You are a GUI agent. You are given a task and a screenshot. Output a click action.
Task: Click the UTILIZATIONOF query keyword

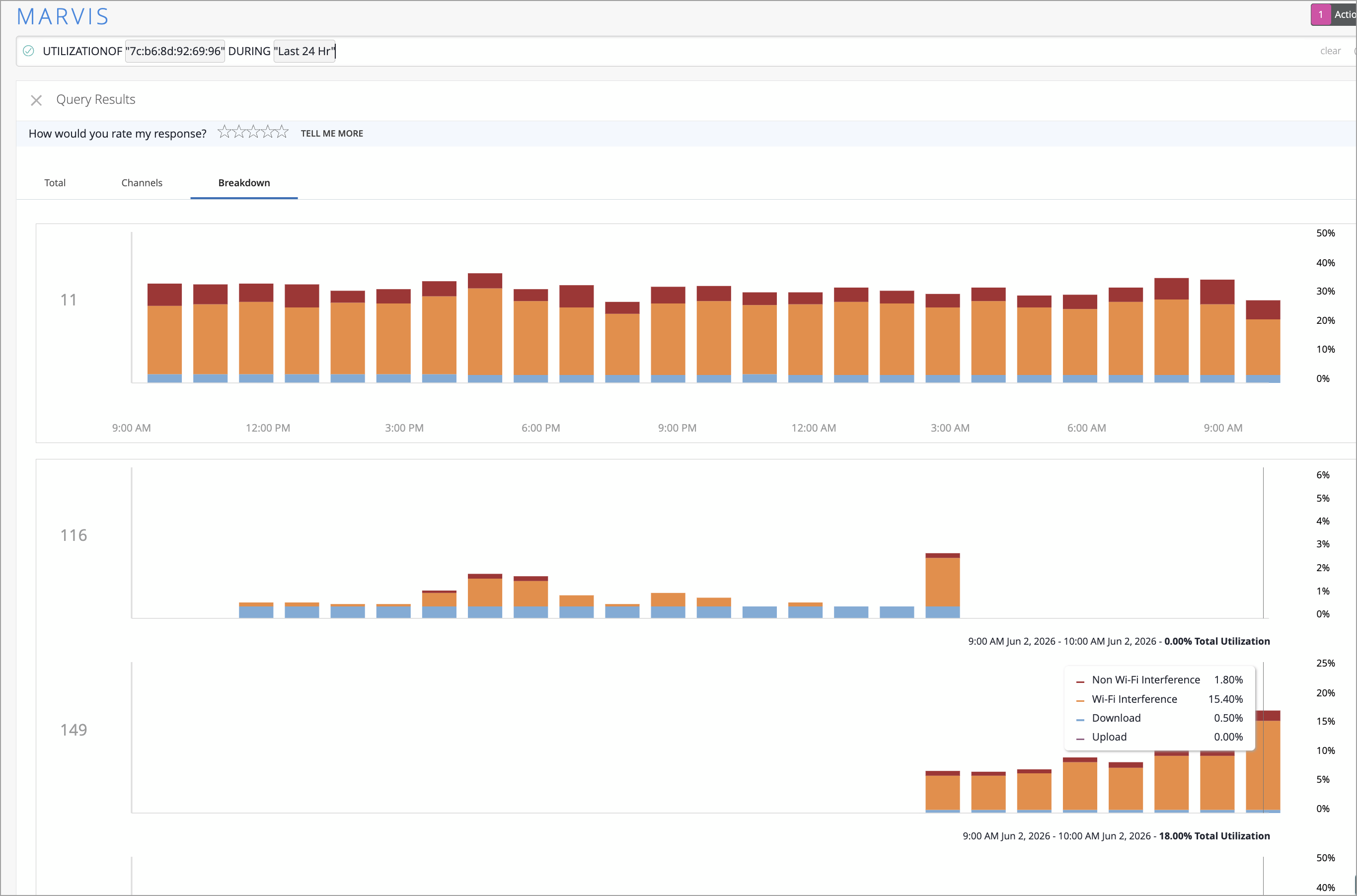click(x=82, y=52)
